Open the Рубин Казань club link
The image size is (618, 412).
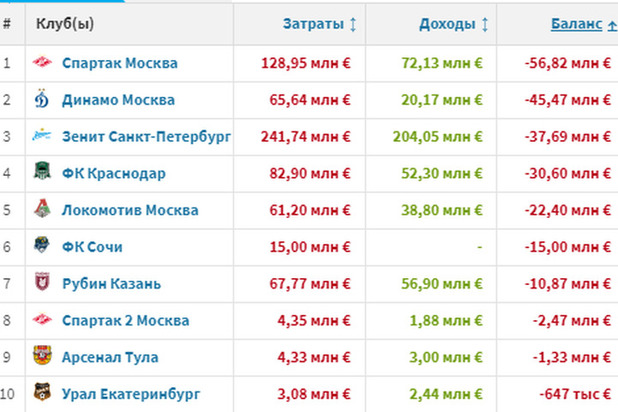click(x=112, y=284)
